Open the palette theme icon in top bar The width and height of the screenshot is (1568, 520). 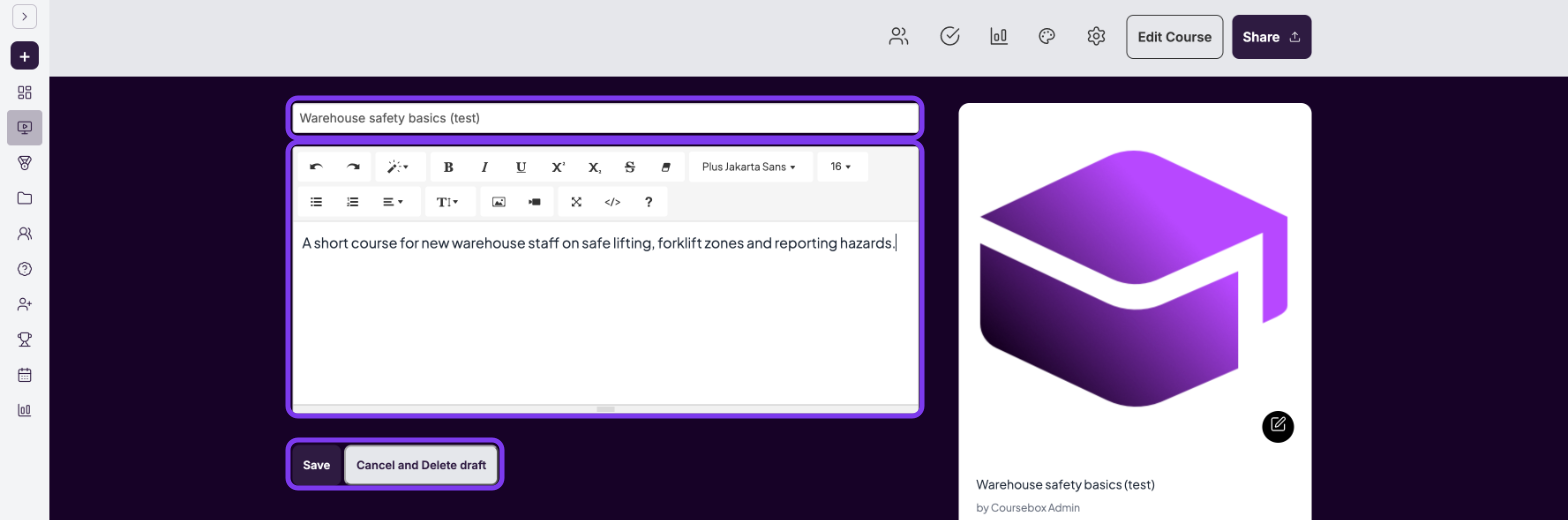click(x=1047, y=37)
